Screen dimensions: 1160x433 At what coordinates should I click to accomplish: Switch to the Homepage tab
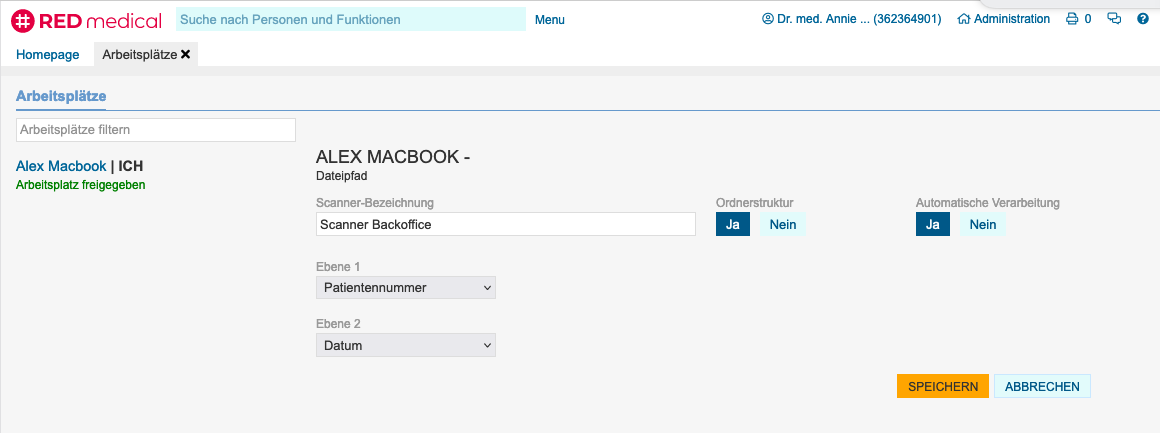tap(47, 54)
